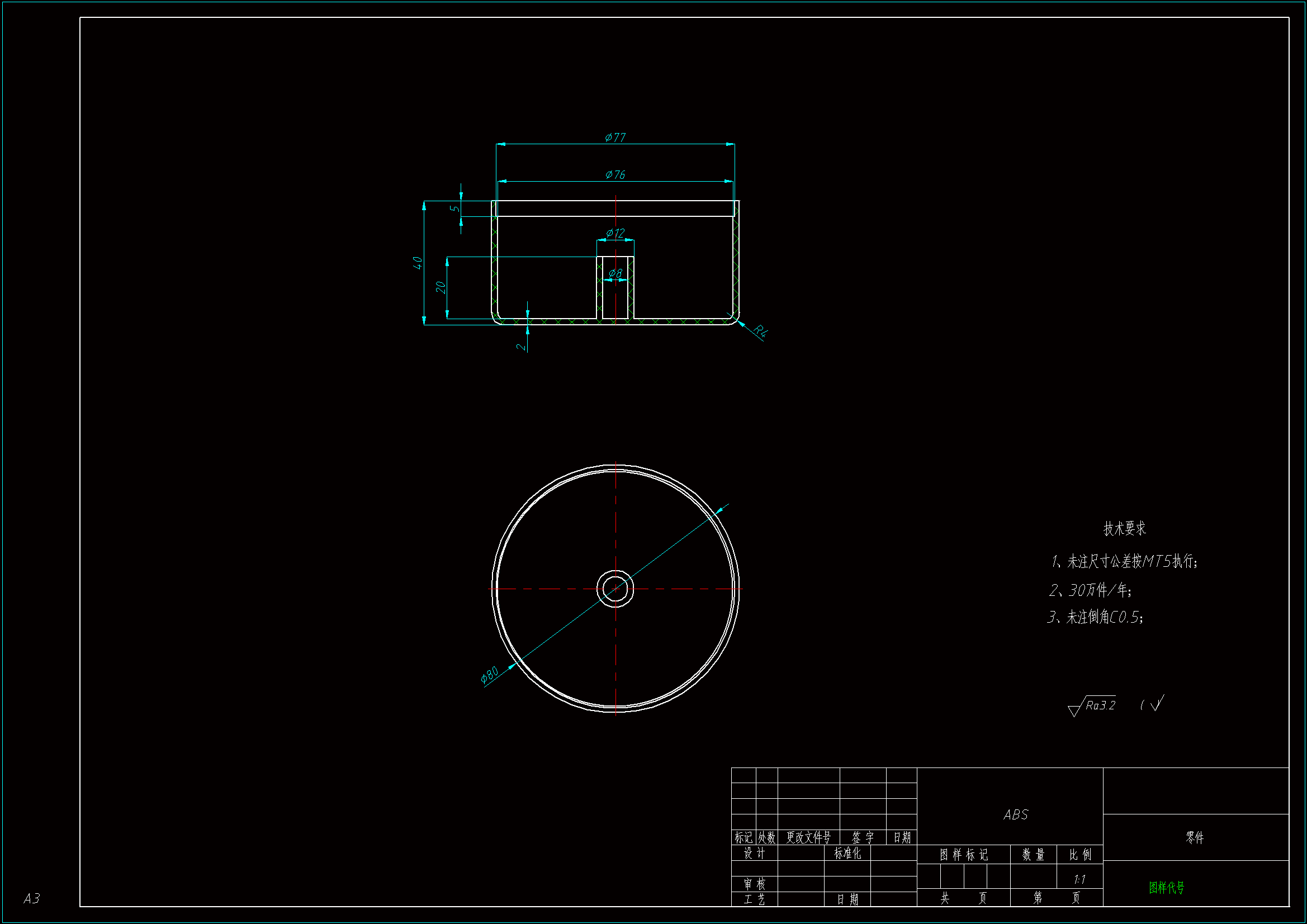The width and height of the screenshot is (1307, 924).
Task: Select the Ø76 dimension label
Action: click(x=615, y=174)
